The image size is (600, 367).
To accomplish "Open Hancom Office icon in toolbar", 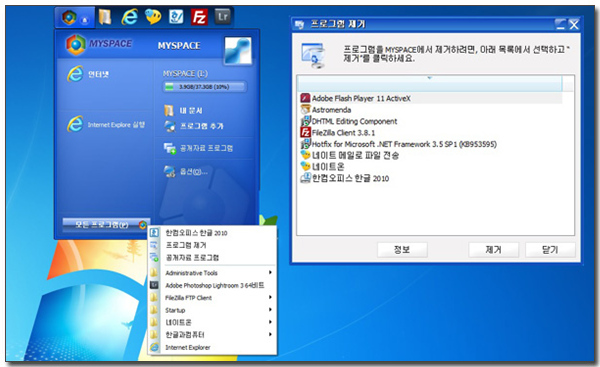I will [176, 17].
